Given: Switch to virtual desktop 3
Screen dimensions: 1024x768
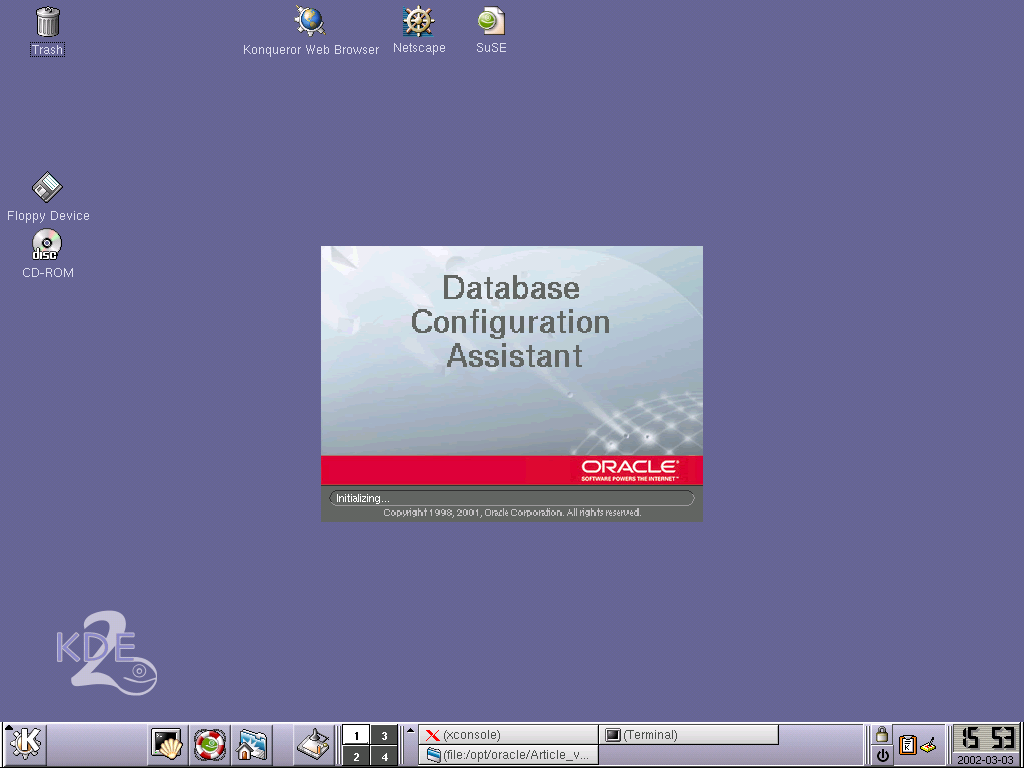Looking at the screenshot, I should tap(384, 735).
